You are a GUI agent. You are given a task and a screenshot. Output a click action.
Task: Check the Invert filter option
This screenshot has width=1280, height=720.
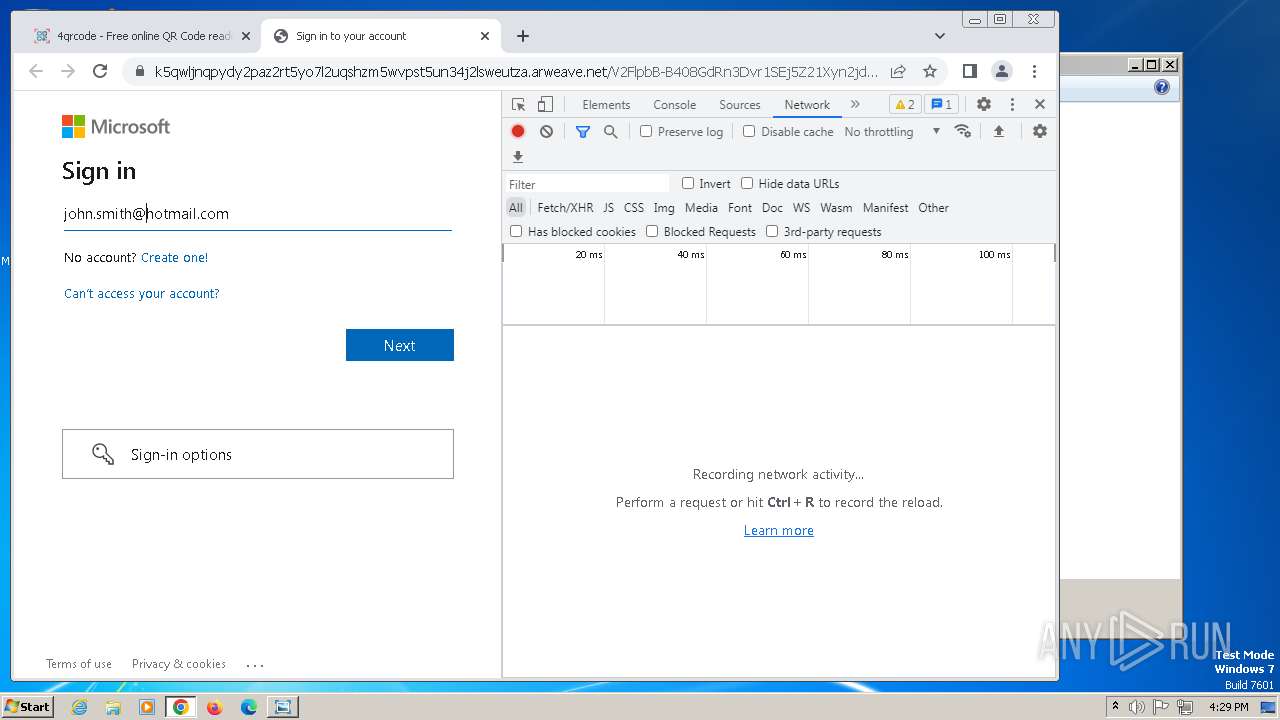pos(688,183)
